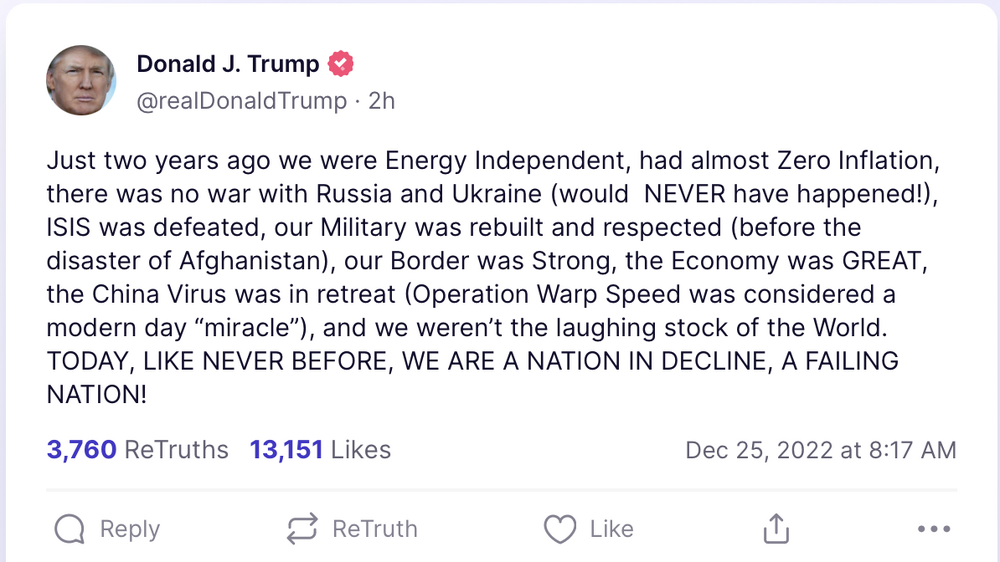
Task: Click the ReTruth arrows icon
Action: [301, 529]
